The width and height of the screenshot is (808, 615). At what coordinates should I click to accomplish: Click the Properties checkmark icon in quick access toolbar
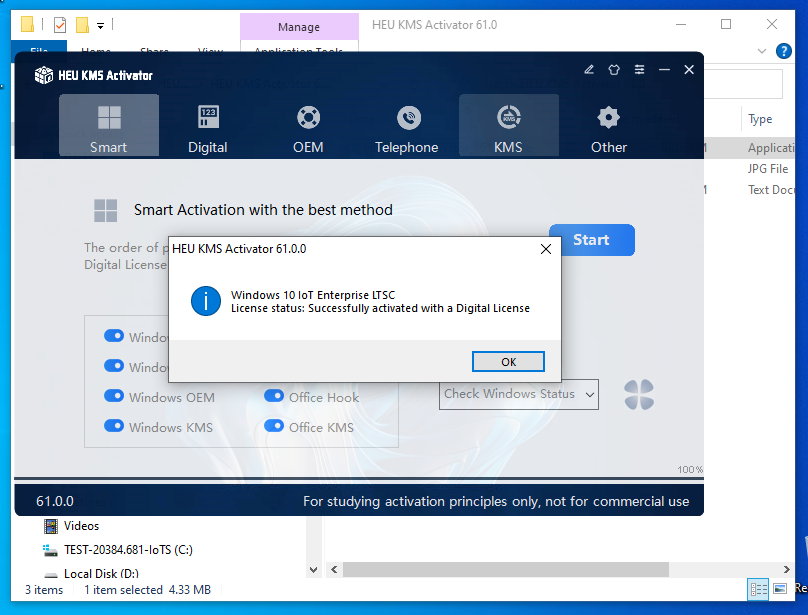click(x=60, y=25)
